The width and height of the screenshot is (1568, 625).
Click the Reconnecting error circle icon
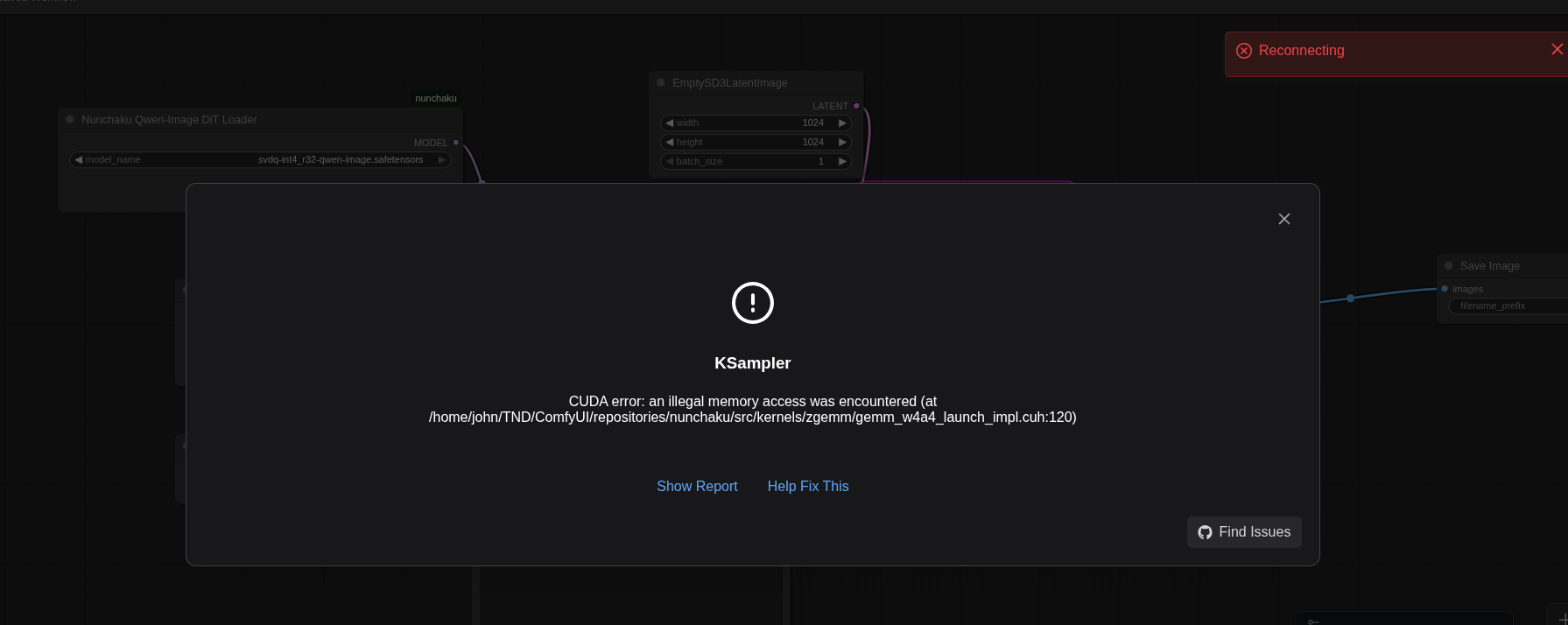[x=1244, y=51]
